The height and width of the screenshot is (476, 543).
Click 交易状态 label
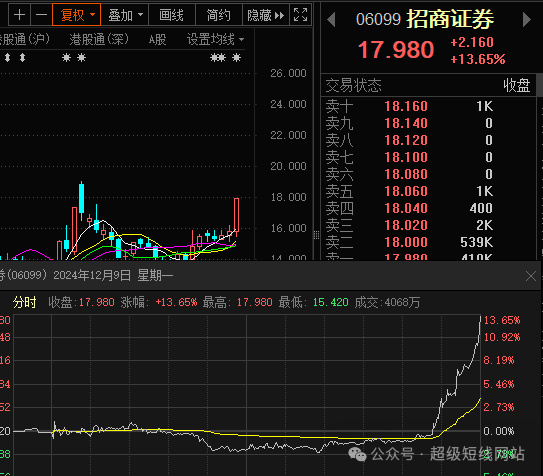coord(354,85)
